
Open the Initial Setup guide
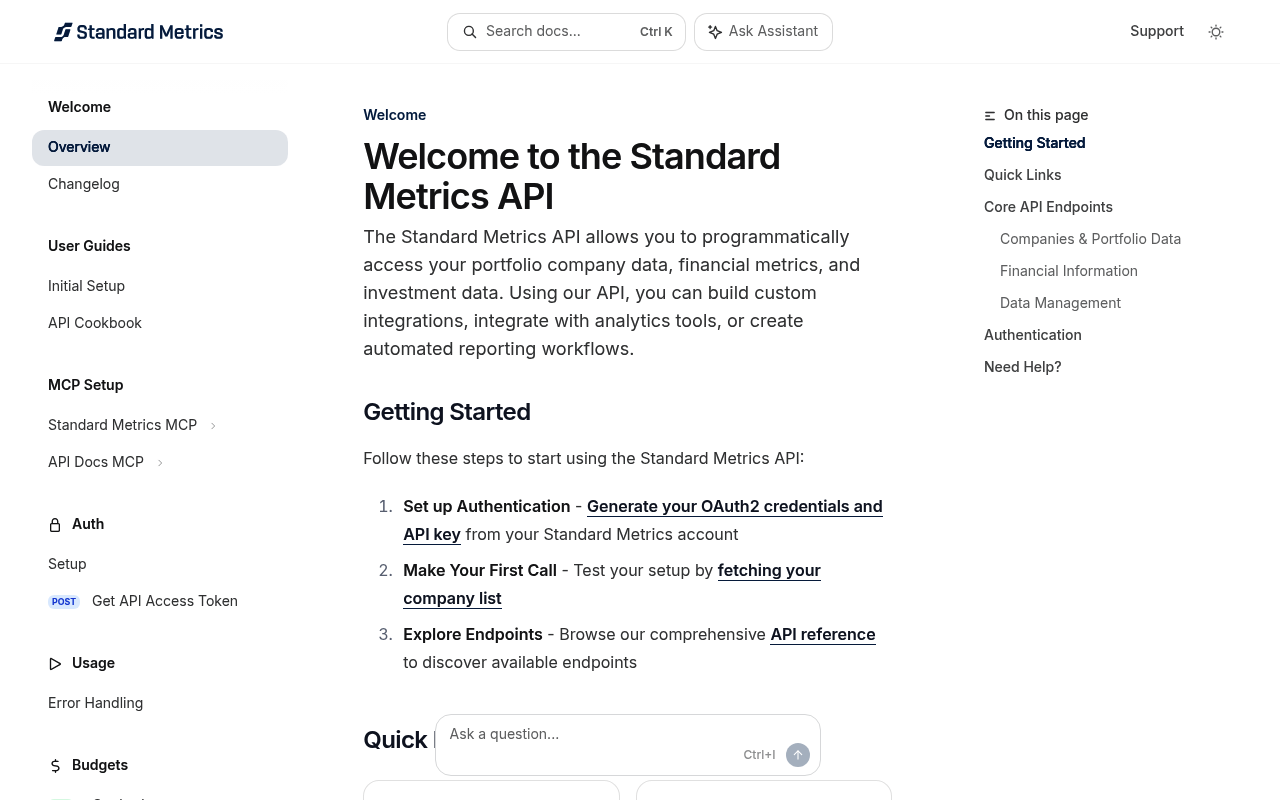click(87, 286)
